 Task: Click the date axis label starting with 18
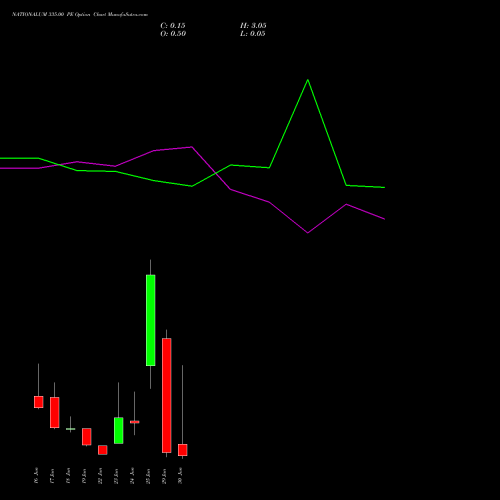68,476
